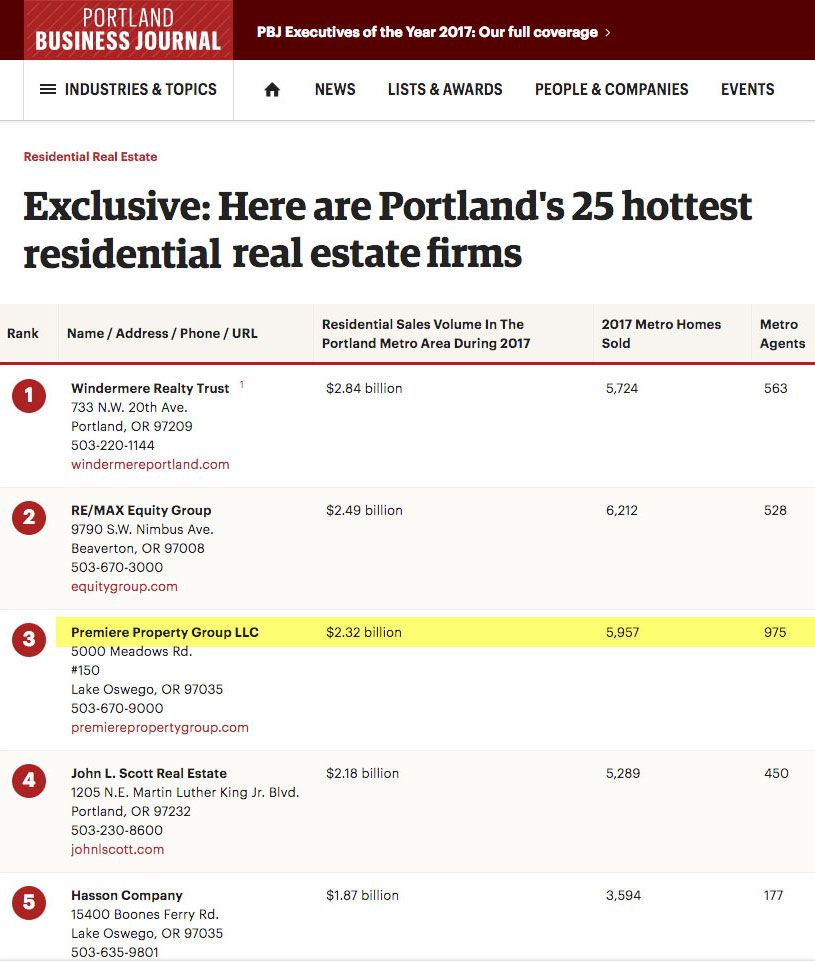This screenshot has height=961, width=815.
Task: Click the Portland Business Journal logo
Action: (128, 29)
